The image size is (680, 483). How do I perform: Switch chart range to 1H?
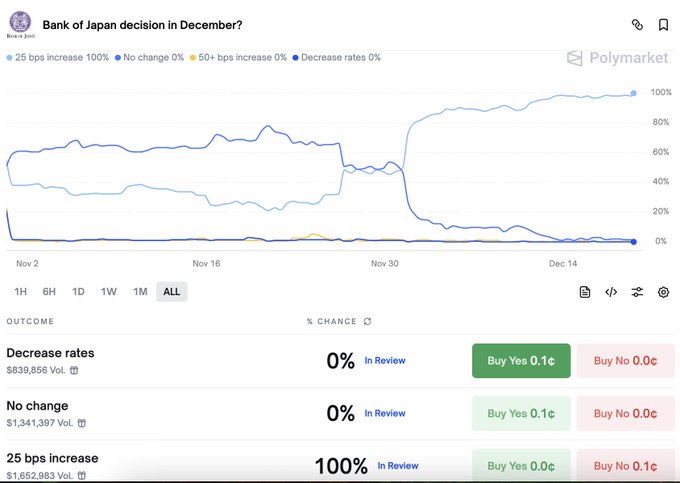tap(20, 292)
